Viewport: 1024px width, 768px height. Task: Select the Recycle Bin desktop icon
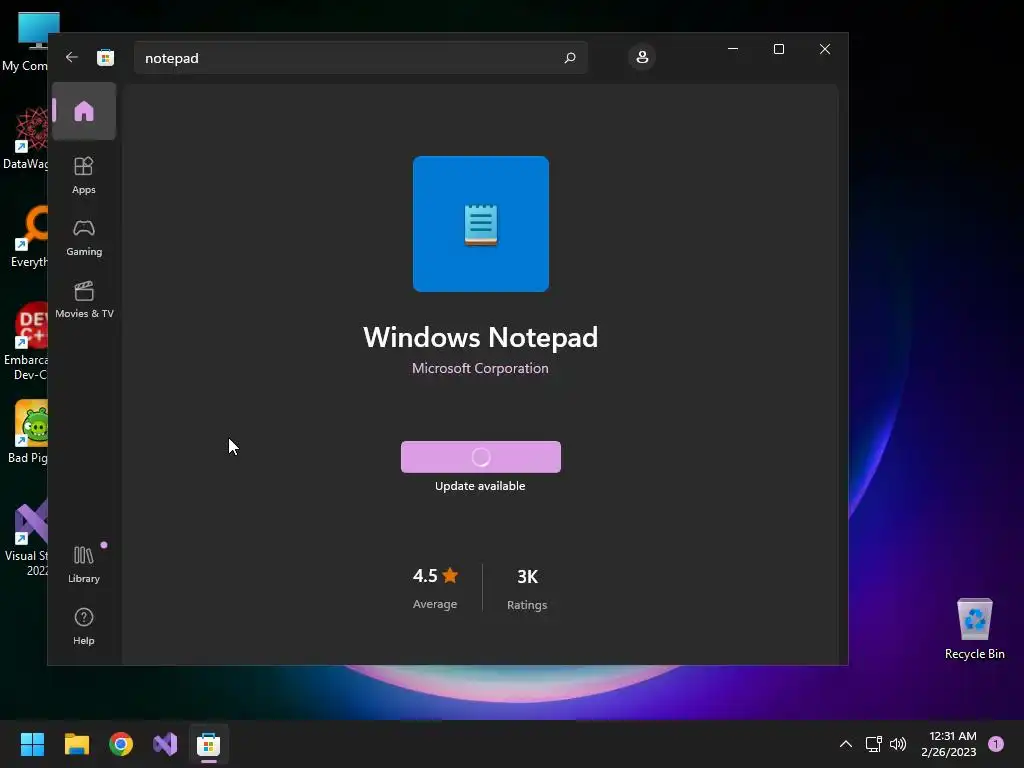pos(974,629)
